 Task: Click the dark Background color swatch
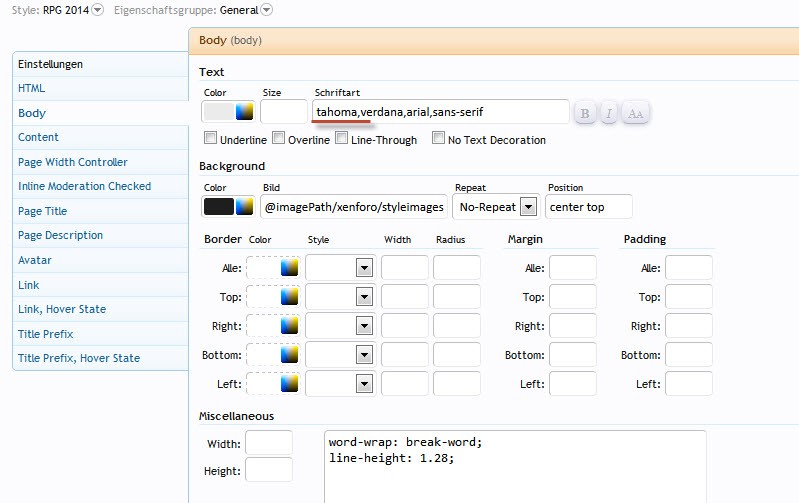coord(219,206)
